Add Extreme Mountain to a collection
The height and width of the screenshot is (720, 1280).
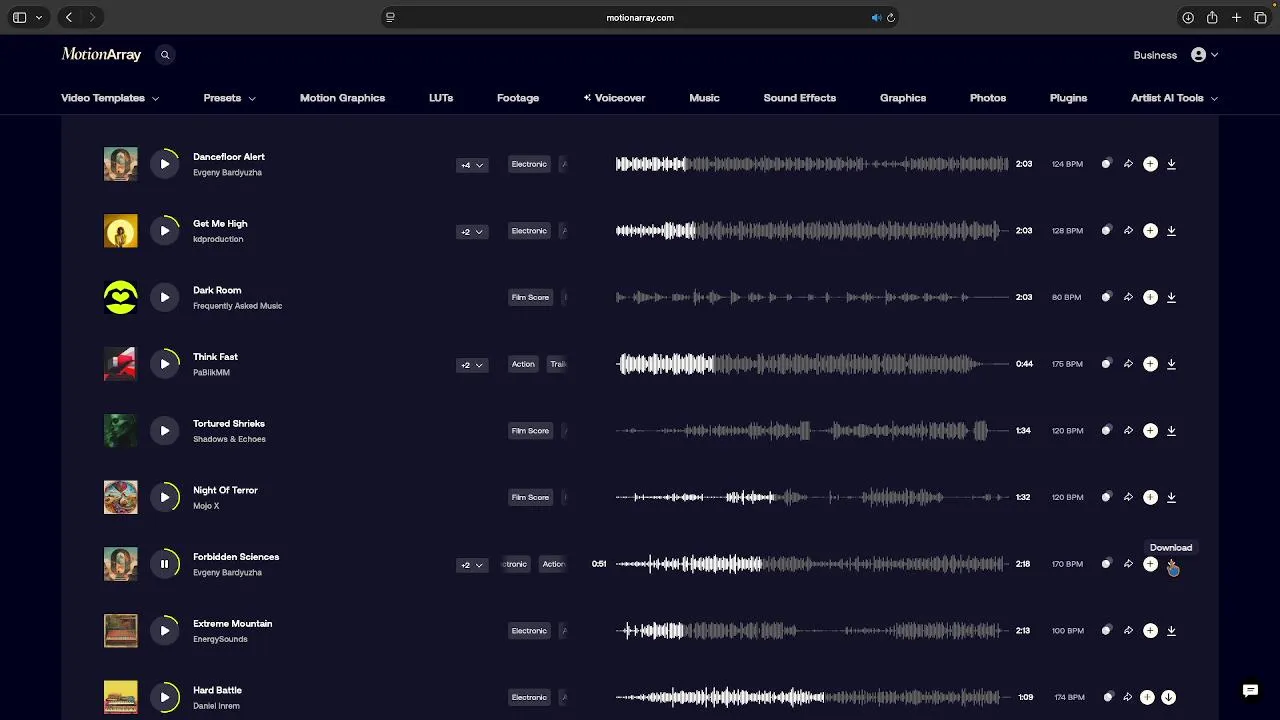(1150, 631)
